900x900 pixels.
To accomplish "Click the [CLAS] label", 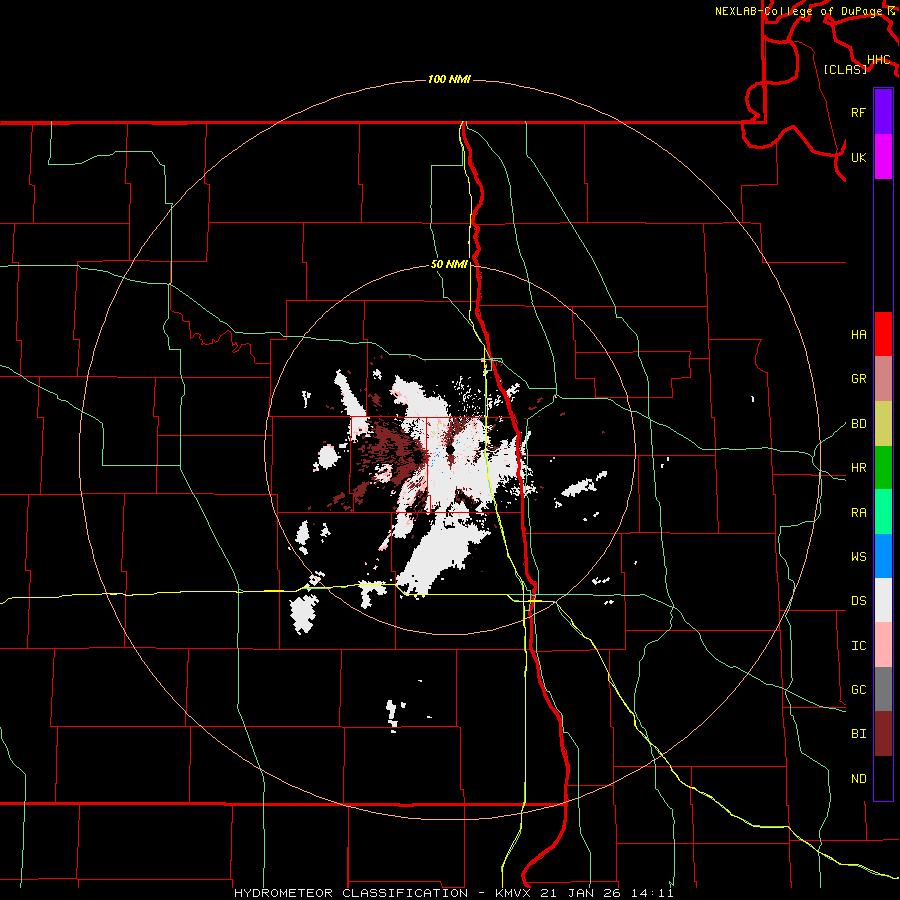I will click(x=845, y=69).
